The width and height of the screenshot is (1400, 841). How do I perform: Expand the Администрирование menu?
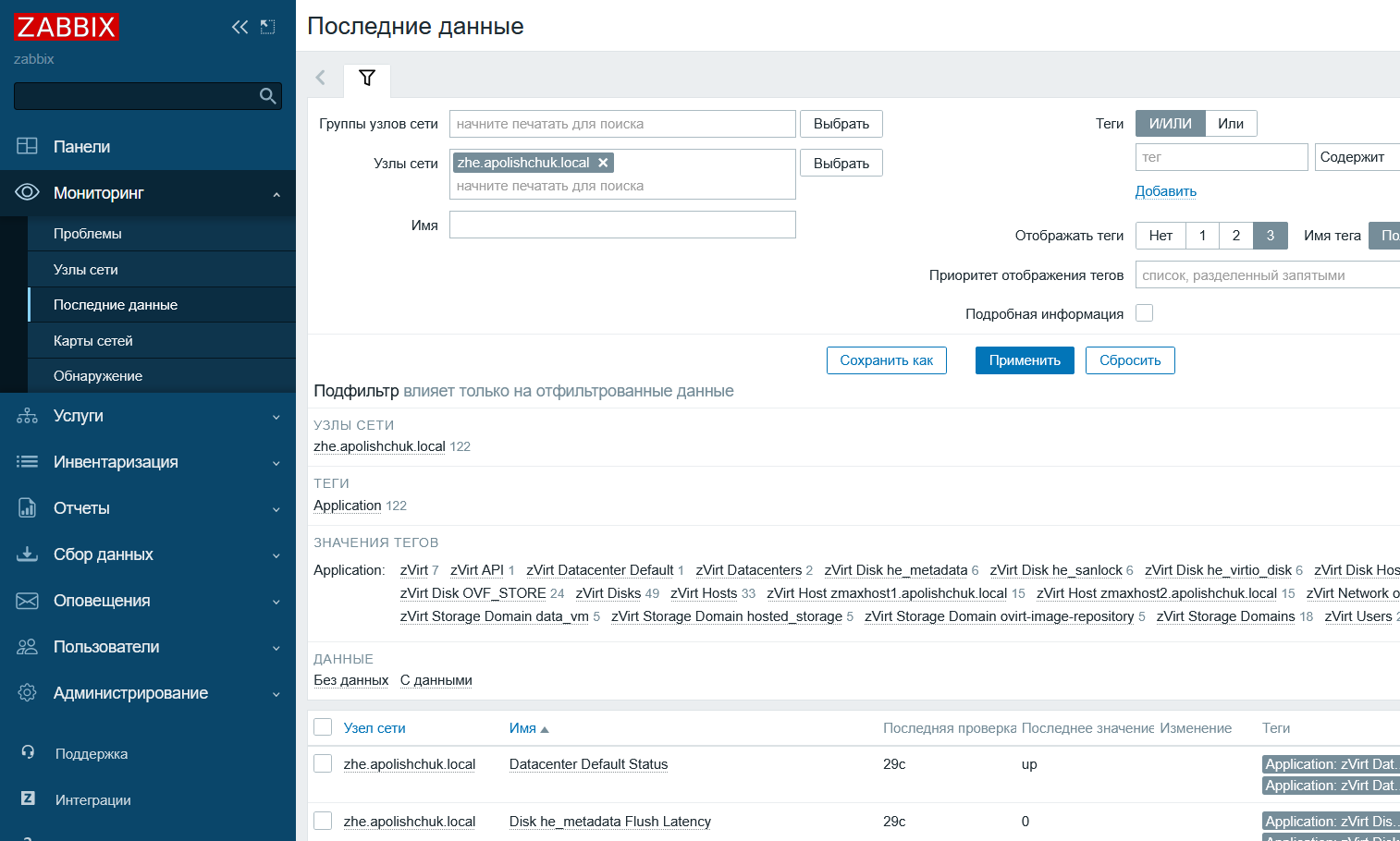point(276,694)
